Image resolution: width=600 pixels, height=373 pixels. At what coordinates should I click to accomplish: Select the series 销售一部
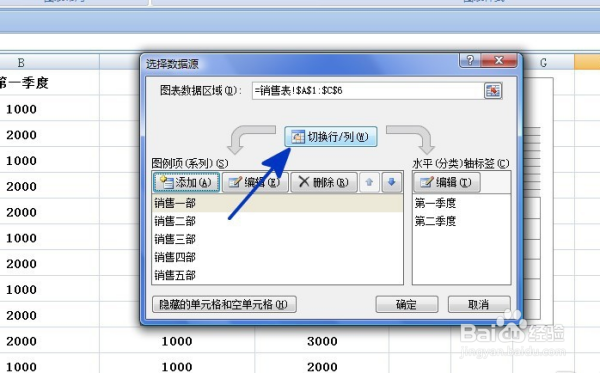(277, 203)
